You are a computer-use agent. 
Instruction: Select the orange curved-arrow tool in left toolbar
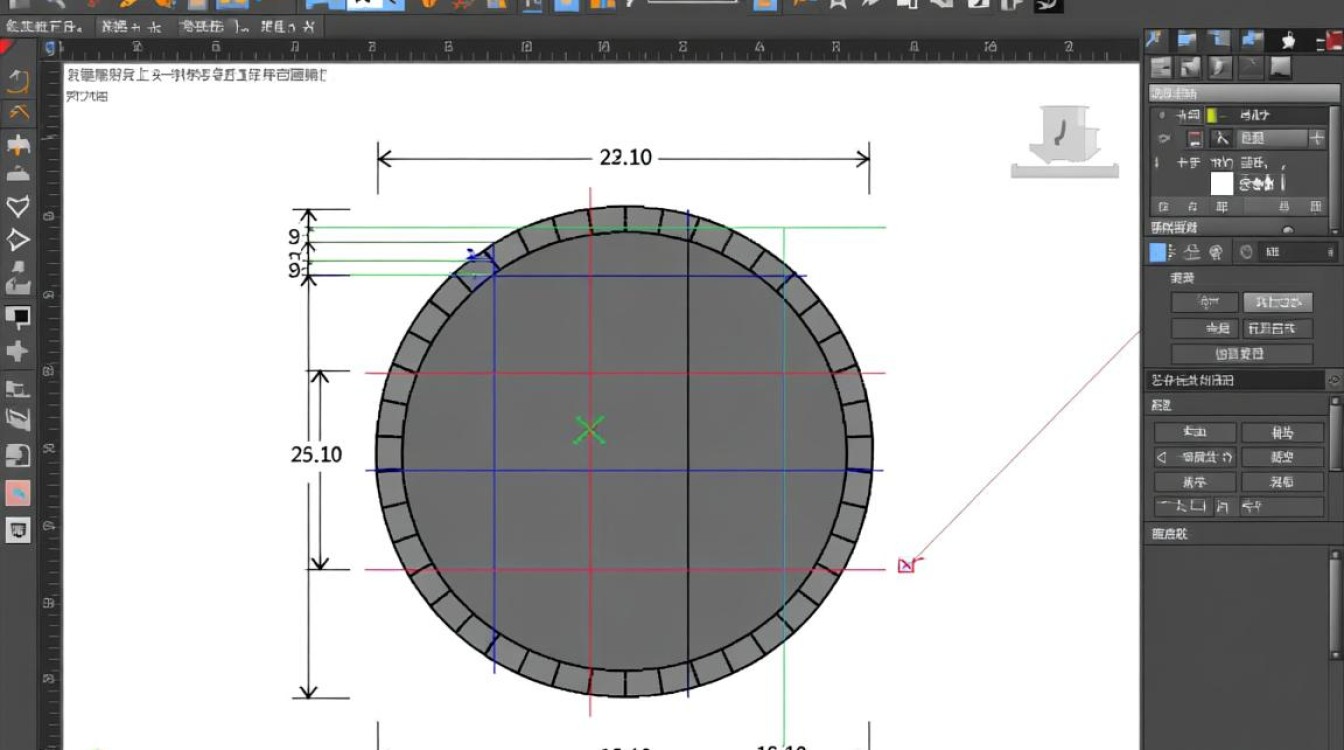coord(18,83)
